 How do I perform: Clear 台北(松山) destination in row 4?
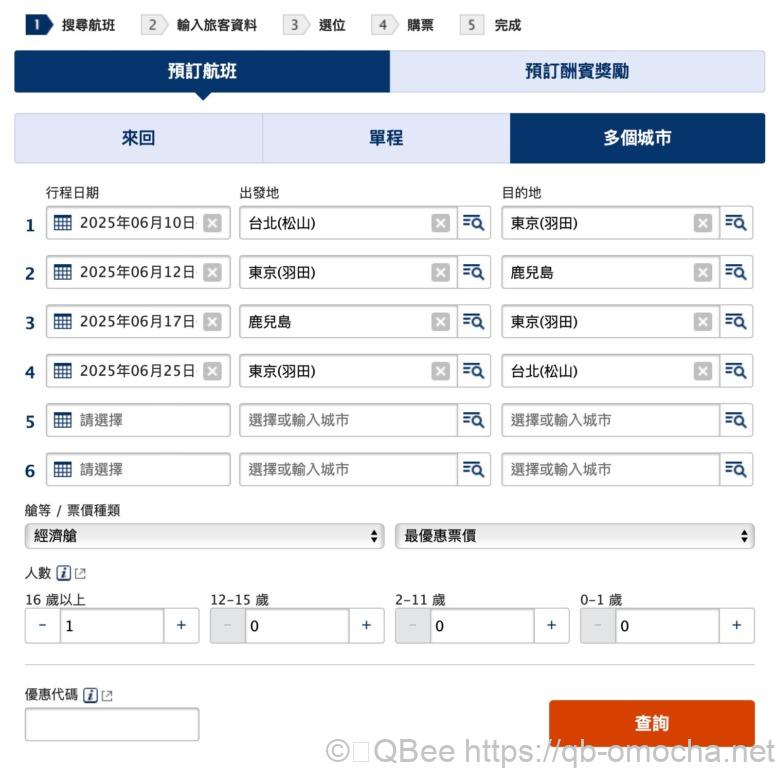pos(703,371)
